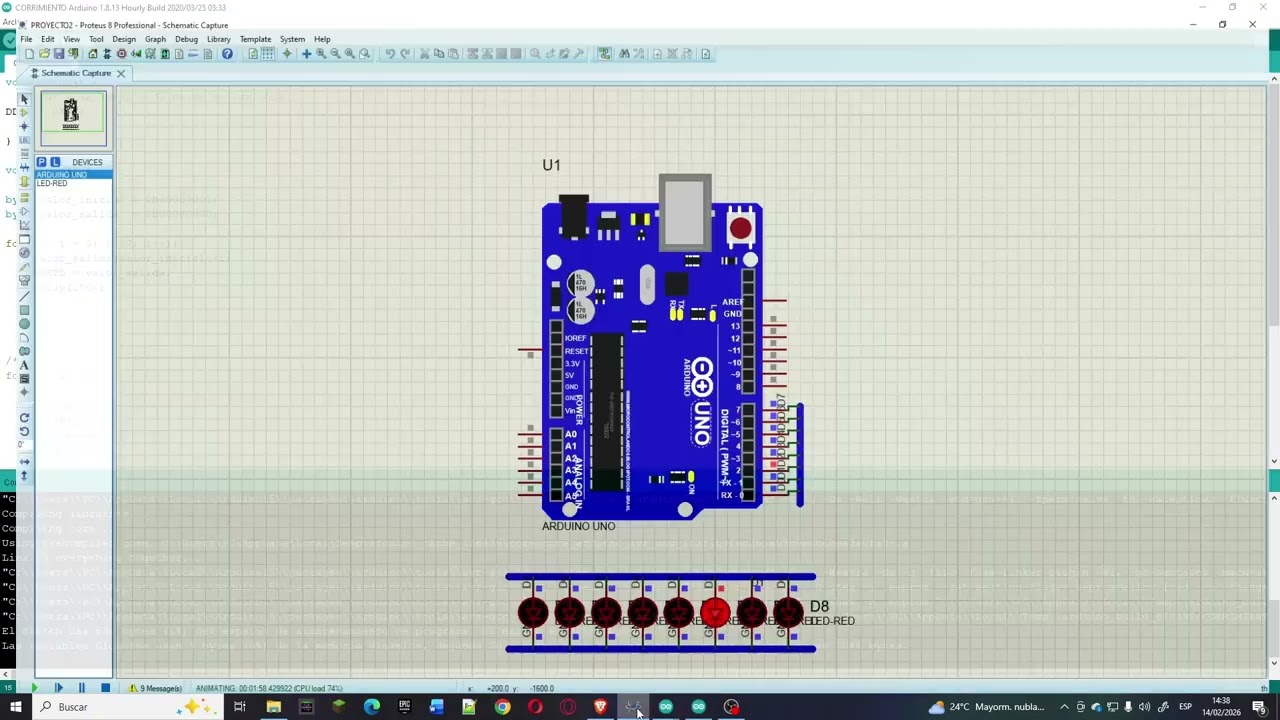
Task: Click the Save Project disk icon
Action: [x=59, y=54]
